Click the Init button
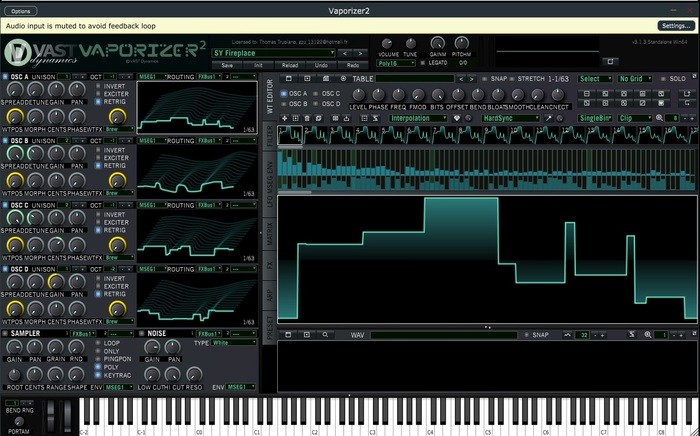The image size is (700, 436). [x=258, y=65]
